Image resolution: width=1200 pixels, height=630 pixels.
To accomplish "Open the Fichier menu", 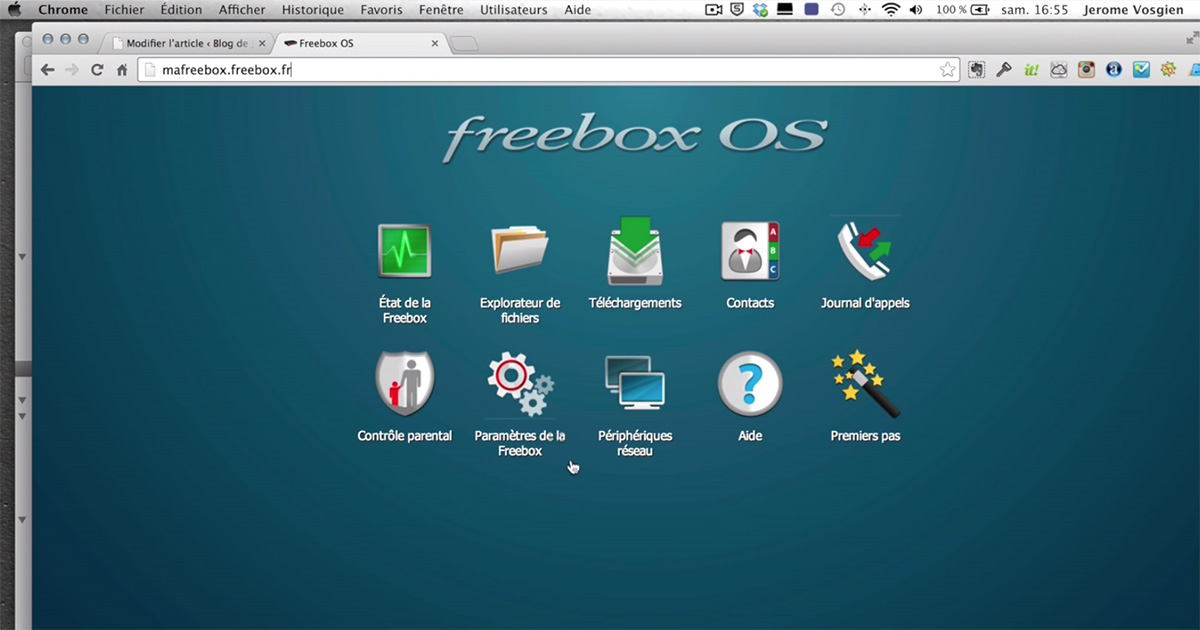I will (124, 10).
